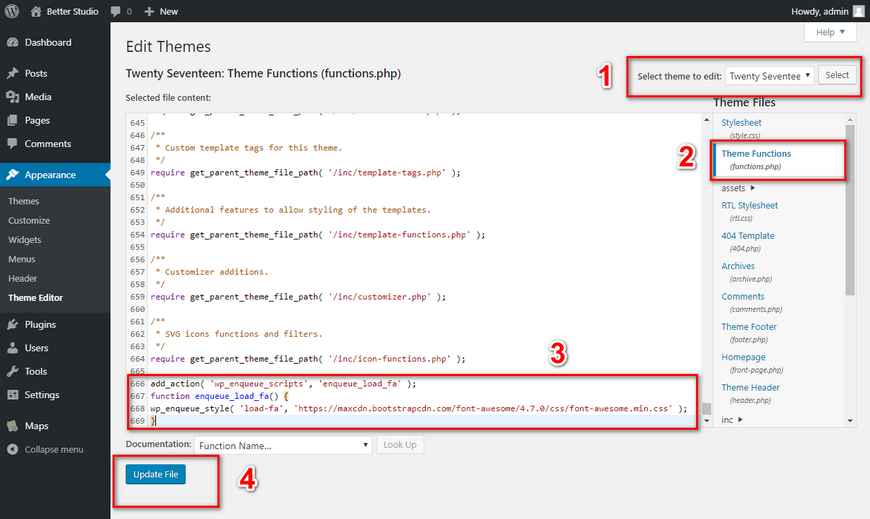Open the admin avatar icon
870x519 pixels.
tap(858, 11)
